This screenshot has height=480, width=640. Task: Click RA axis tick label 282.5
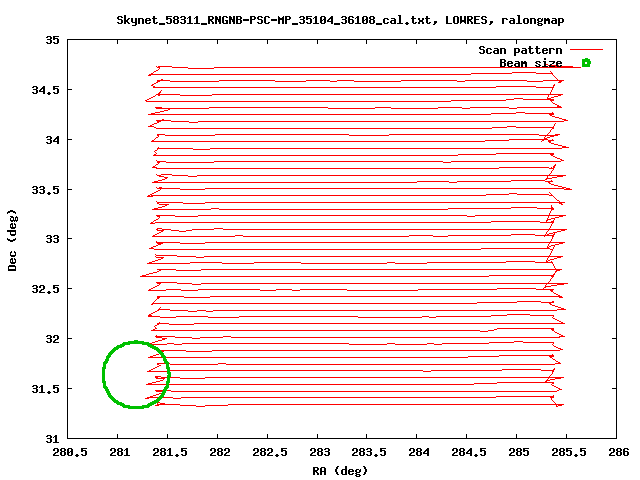[269, 452]
